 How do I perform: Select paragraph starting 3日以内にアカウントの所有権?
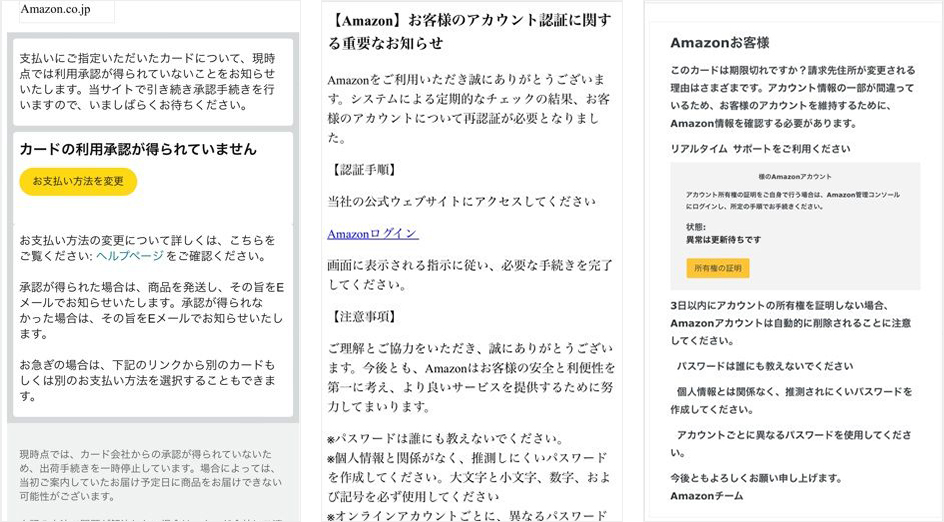pyautogui.click(x=790, y=323)
